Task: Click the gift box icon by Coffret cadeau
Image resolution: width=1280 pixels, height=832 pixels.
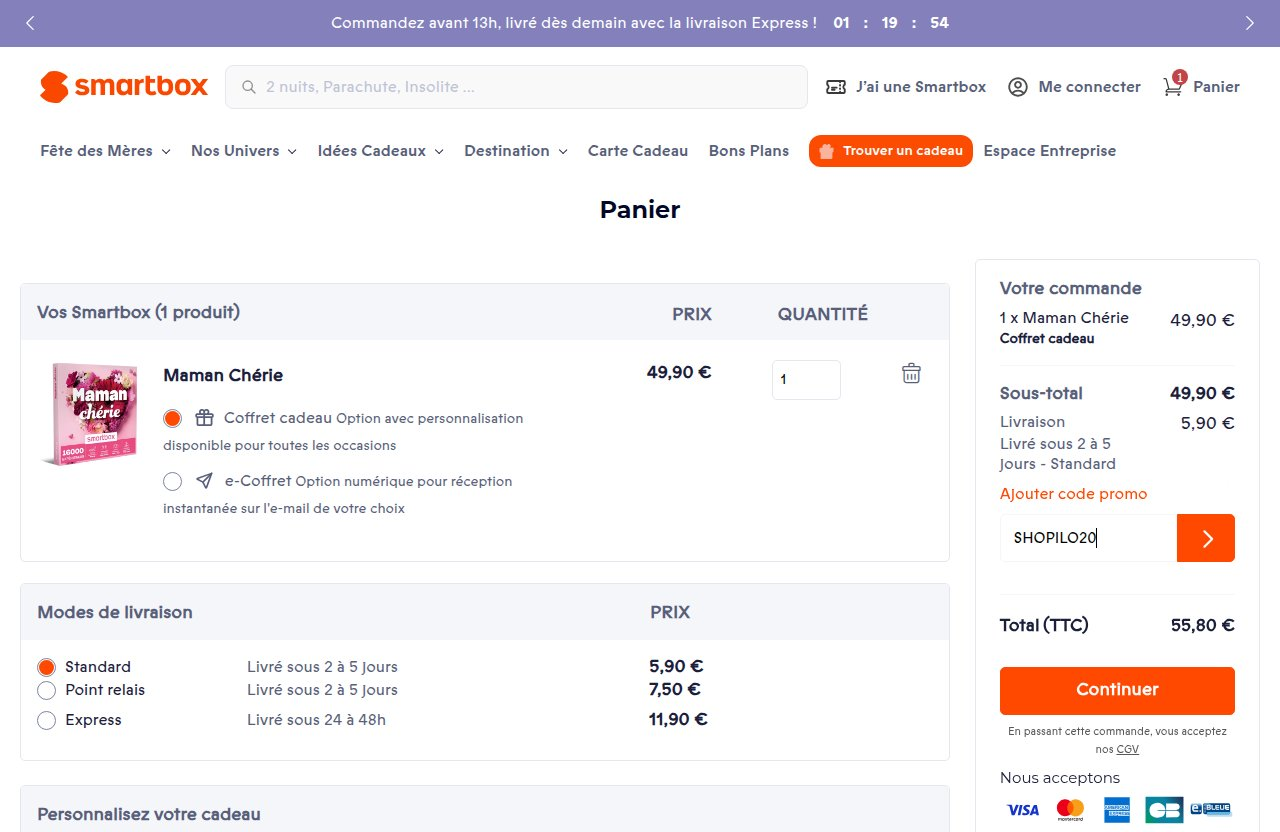Action: coord(204,417)
